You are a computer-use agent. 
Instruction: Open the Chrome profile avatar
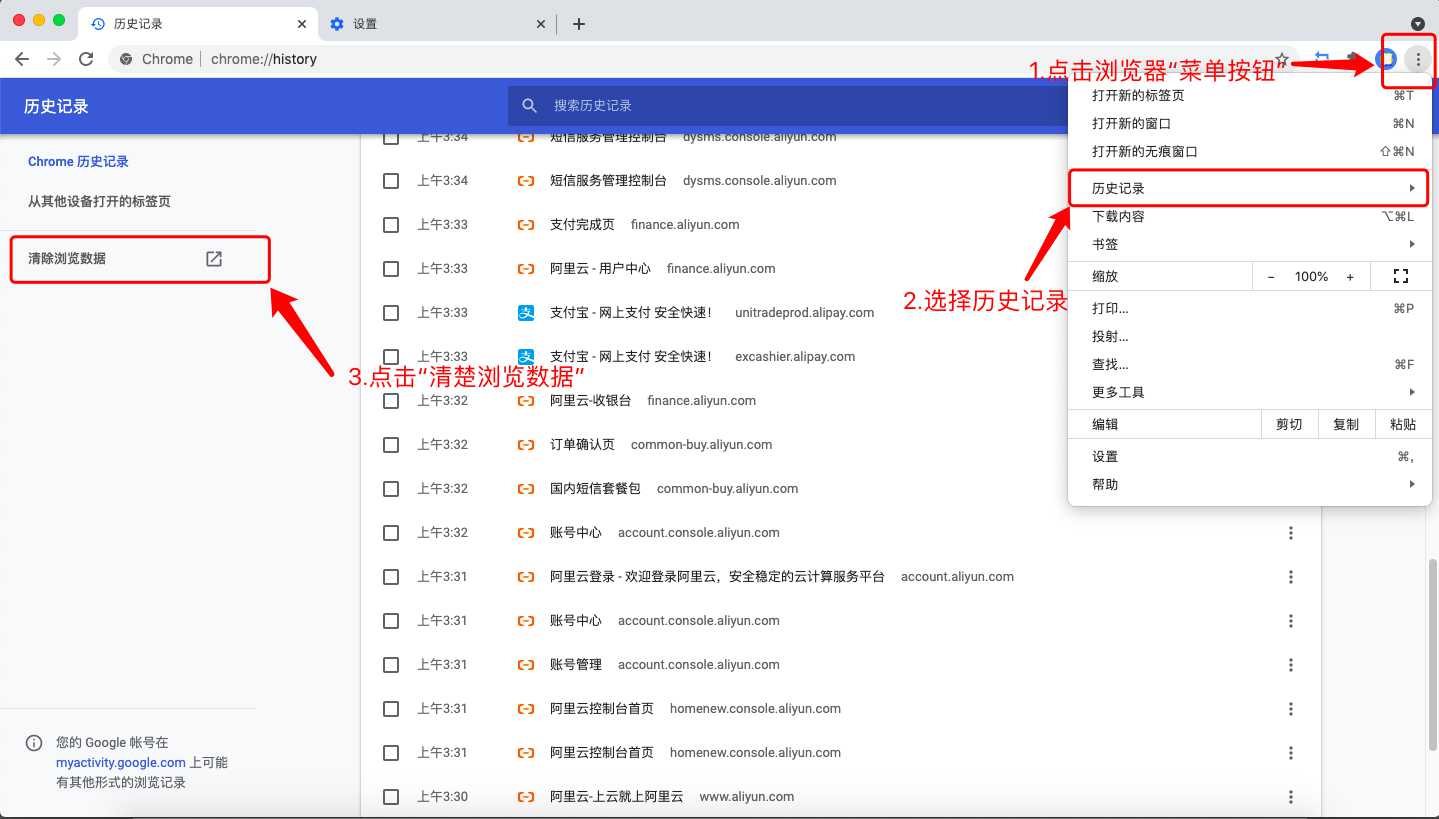[1386, 59]
